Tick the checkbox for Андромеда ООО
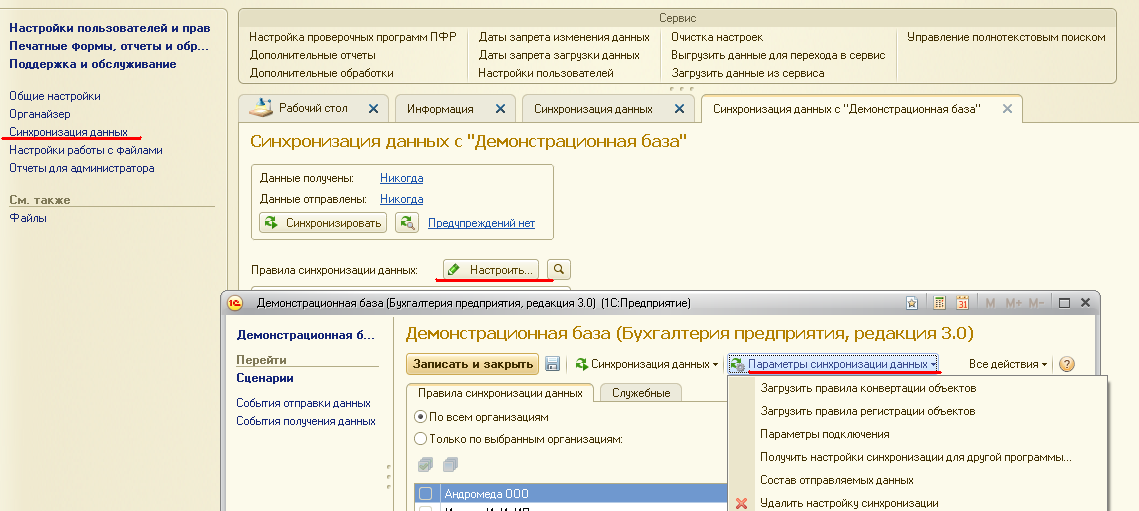 (x=426, y=494)
